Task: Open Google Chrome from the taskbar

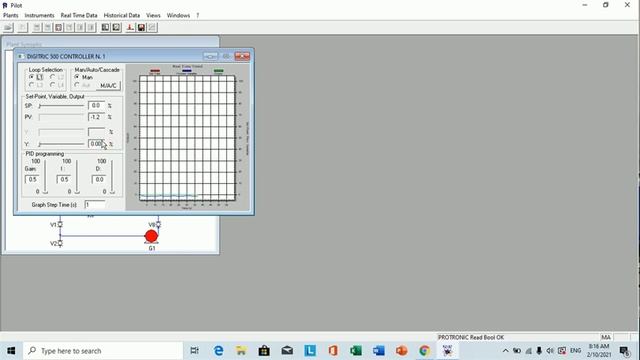Action: [x=424, y=351]
